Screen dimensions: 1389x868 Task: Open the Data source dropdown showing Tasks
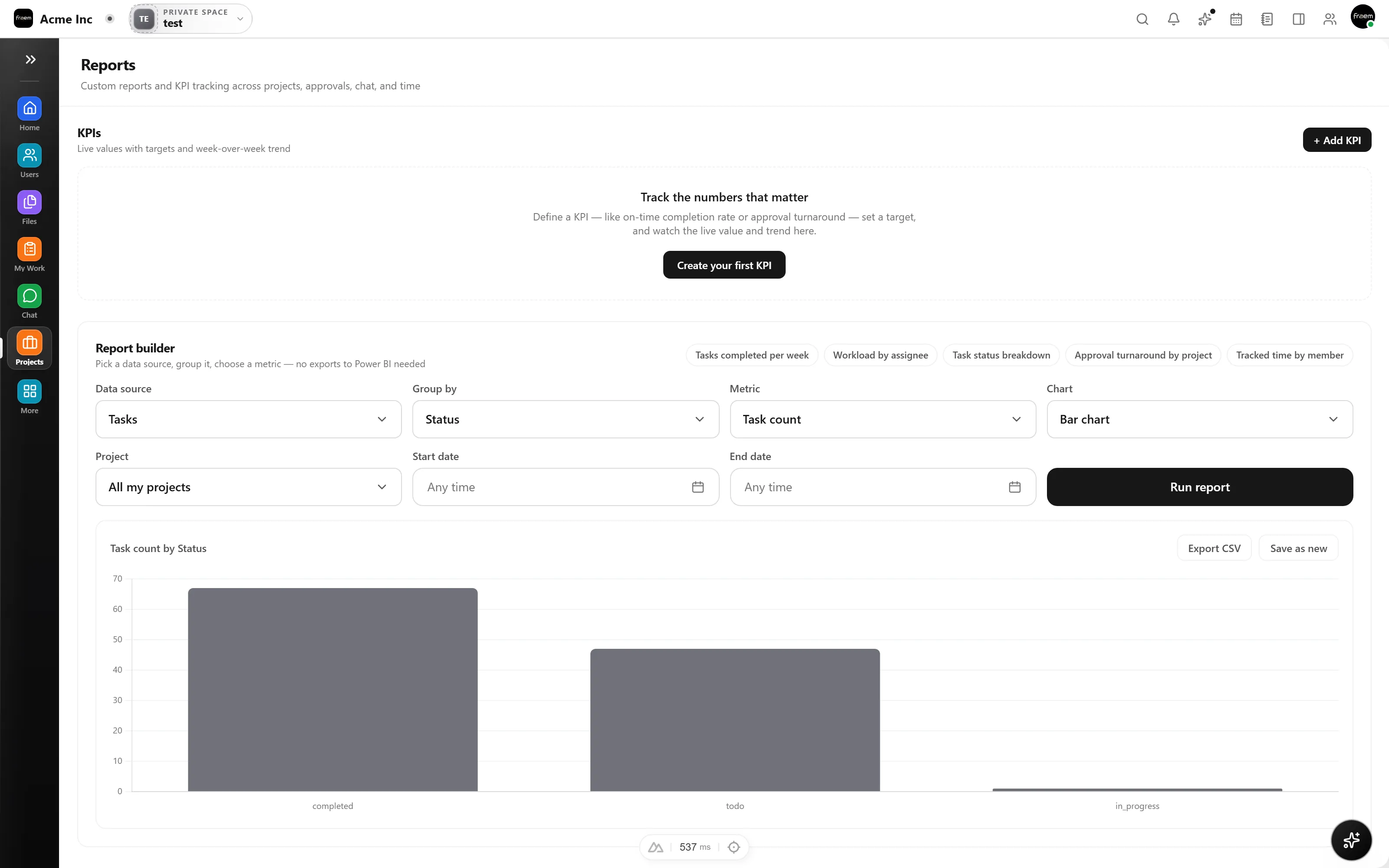(x=249, y=419)
